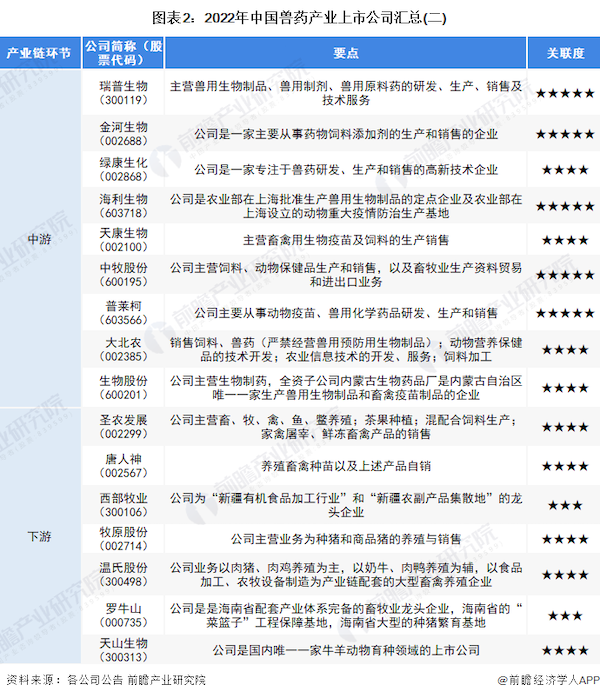
Task: Click the star rating for 普莱柯
Action: 565,313
